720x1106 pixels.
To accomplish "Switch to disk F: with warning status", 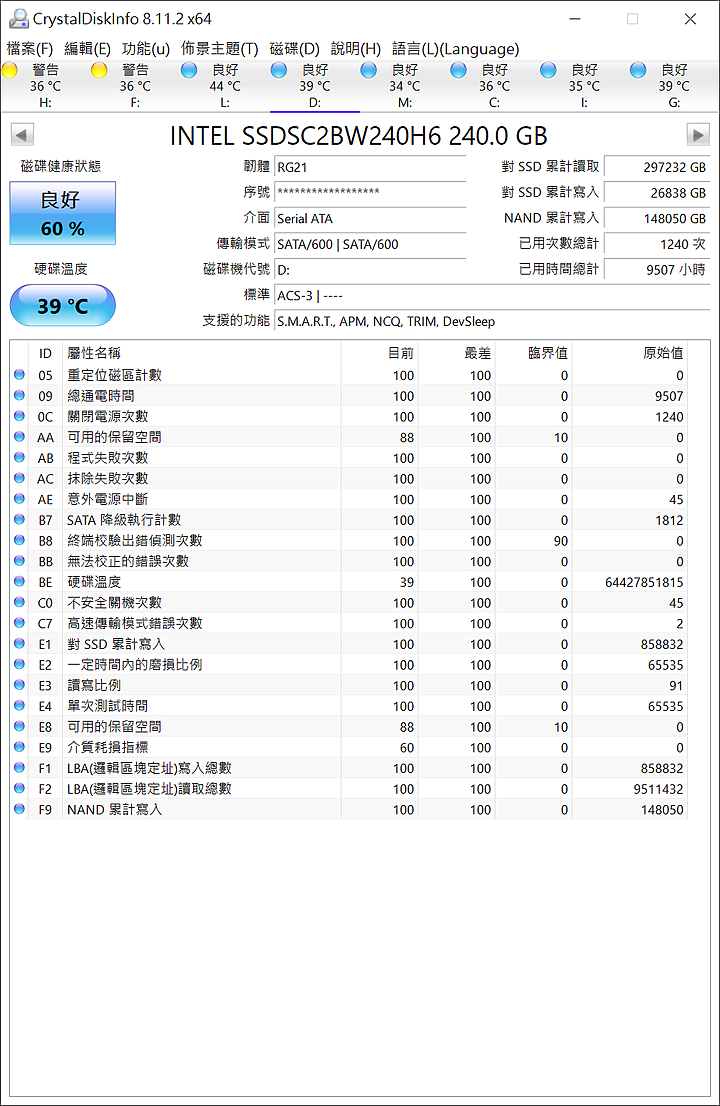I will pos(135,86).
